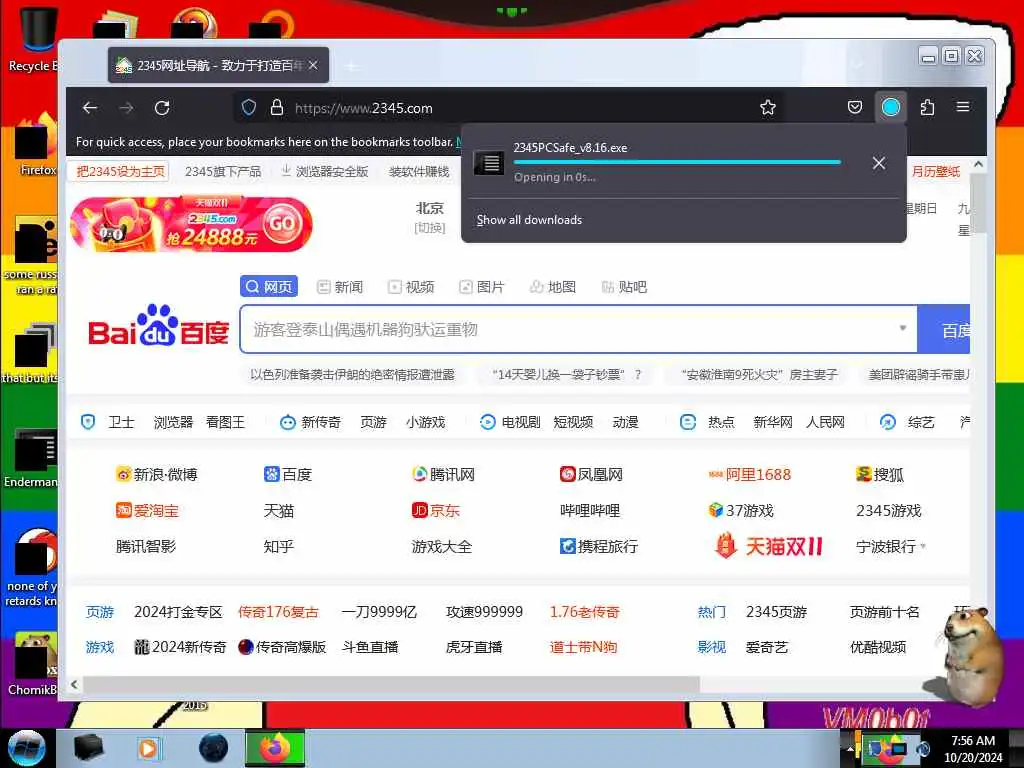This screenshot has height=768, width=1024.
Task: Open the 京东 site link
Action: point(436,510)
